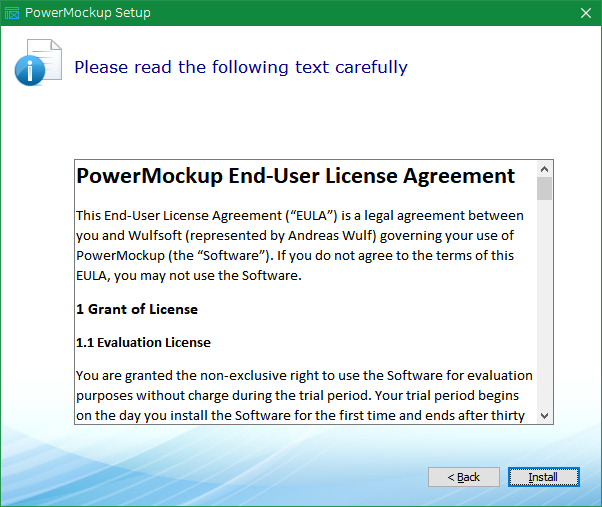This screenshot has height=507, width=602.
Task: Click the PowerMockup icon in title bar
Action: point(12,13)
